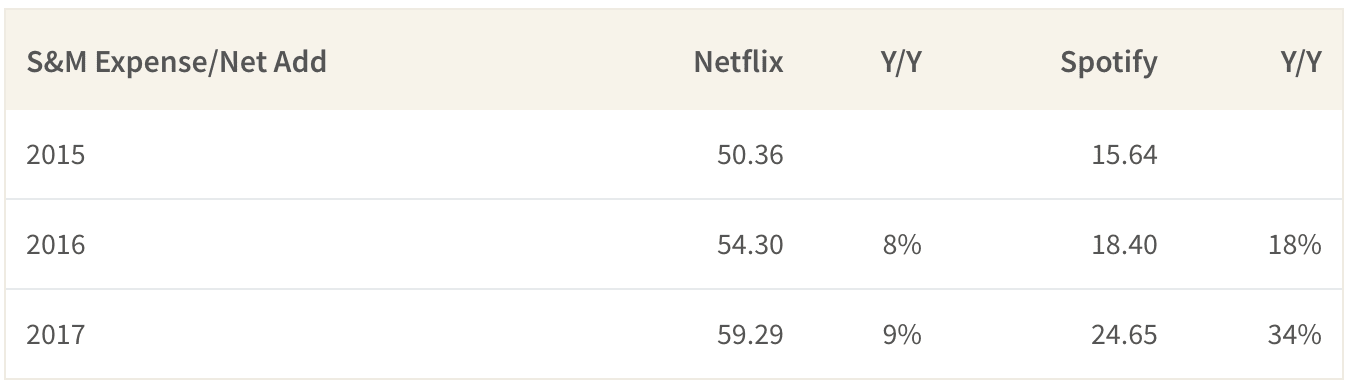Image resolution: width=1350 pixels, height=386 pixels.
Task: Select the 2015 row label
Action: pyautogui.click(x=56, y=155)
